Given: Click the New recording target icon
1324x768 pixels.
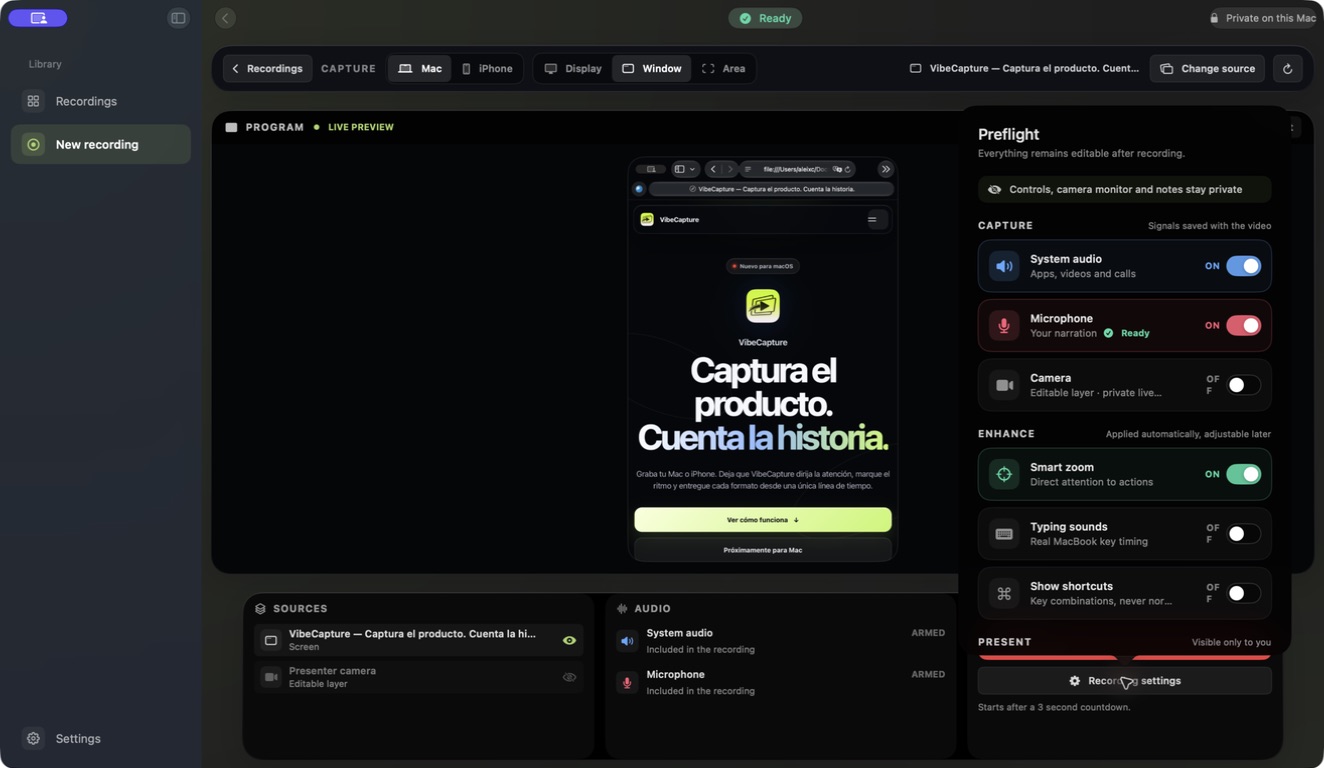Looking at the screenshot, I should 33,144.
